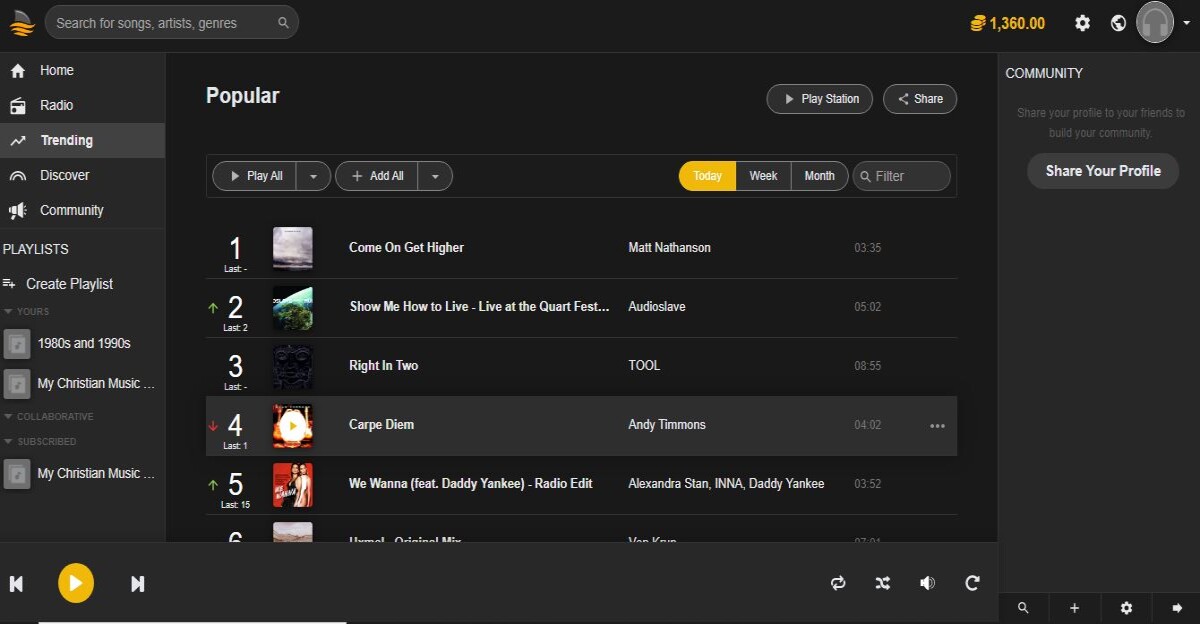Image resolution: width=1200 pixels, height=624 pixels.
Task: Click song title Come On Get Higher
Action: [x=406, y=247]
